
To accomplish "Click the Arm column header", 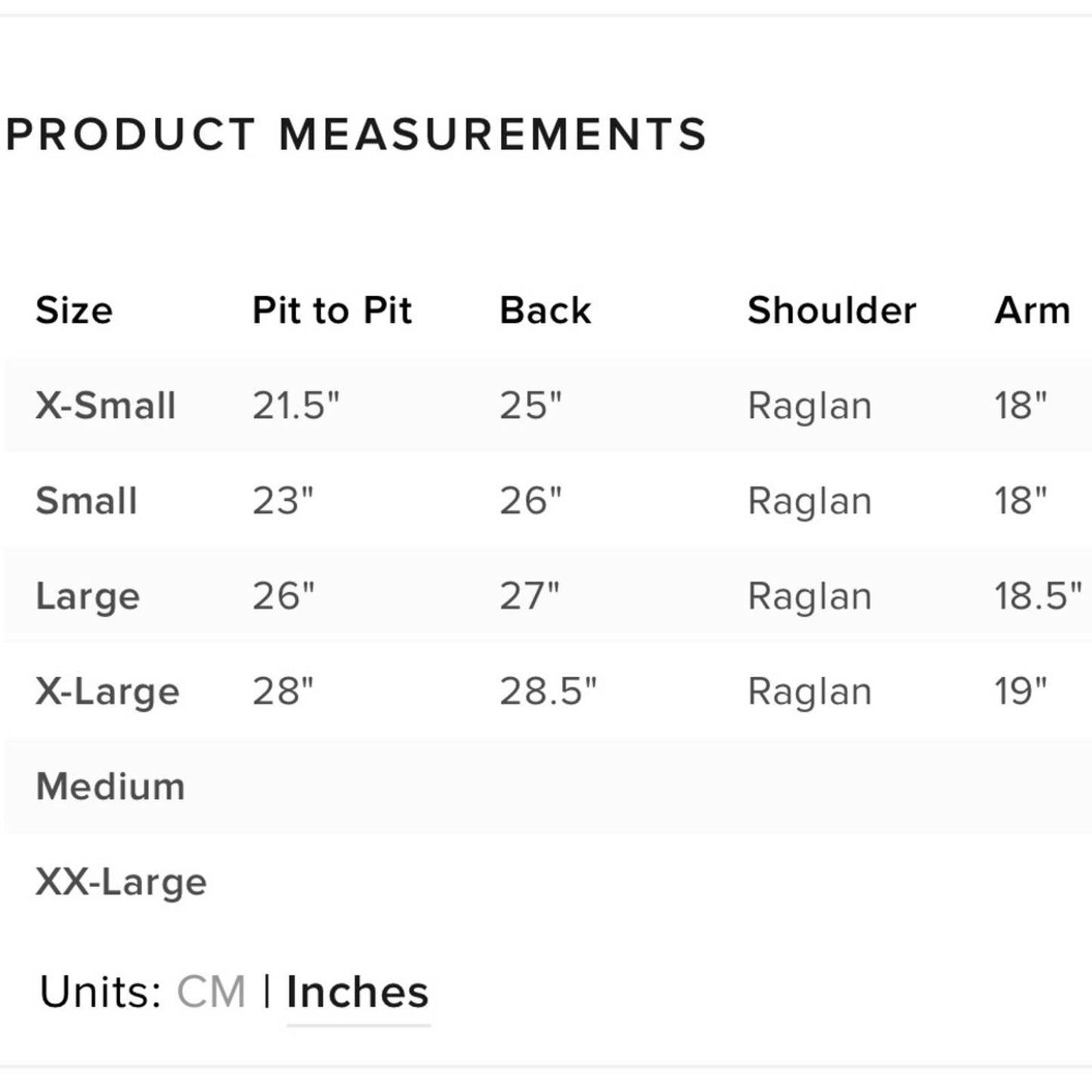I will point(1032,311).
